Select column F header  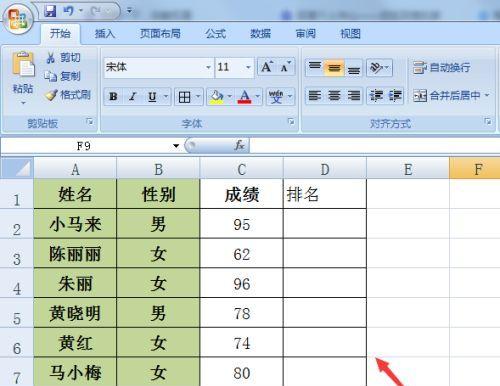475,169
